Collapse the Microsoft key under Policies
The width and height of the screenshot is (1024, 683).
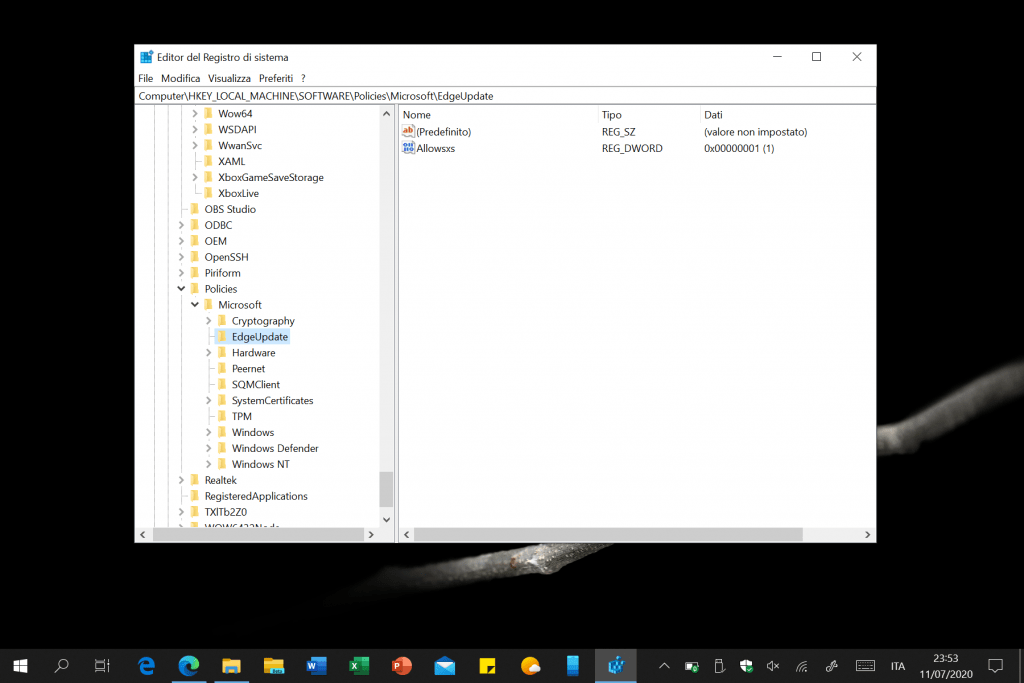[x=195, y=305]
